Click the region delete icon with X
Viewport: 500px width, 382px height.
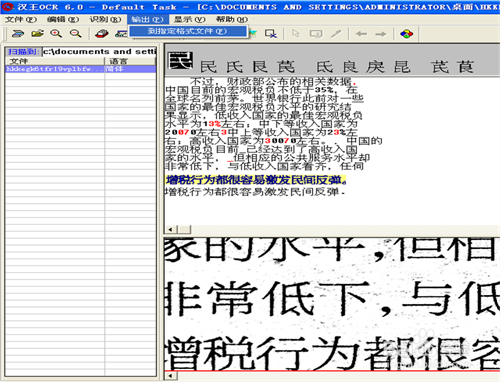click(271, 34)
